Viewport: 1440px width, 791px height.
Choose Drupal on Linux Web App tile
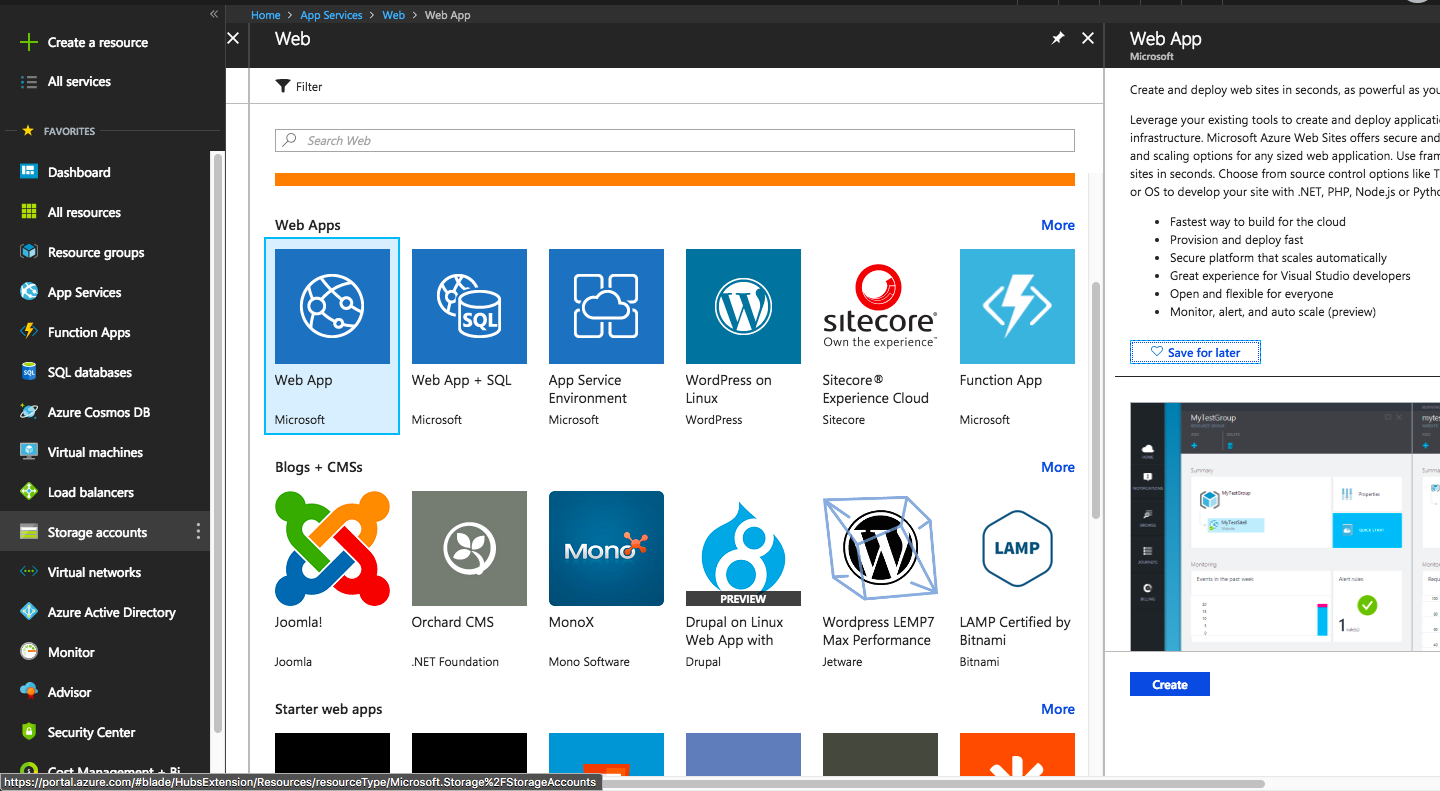click(743, 578)
